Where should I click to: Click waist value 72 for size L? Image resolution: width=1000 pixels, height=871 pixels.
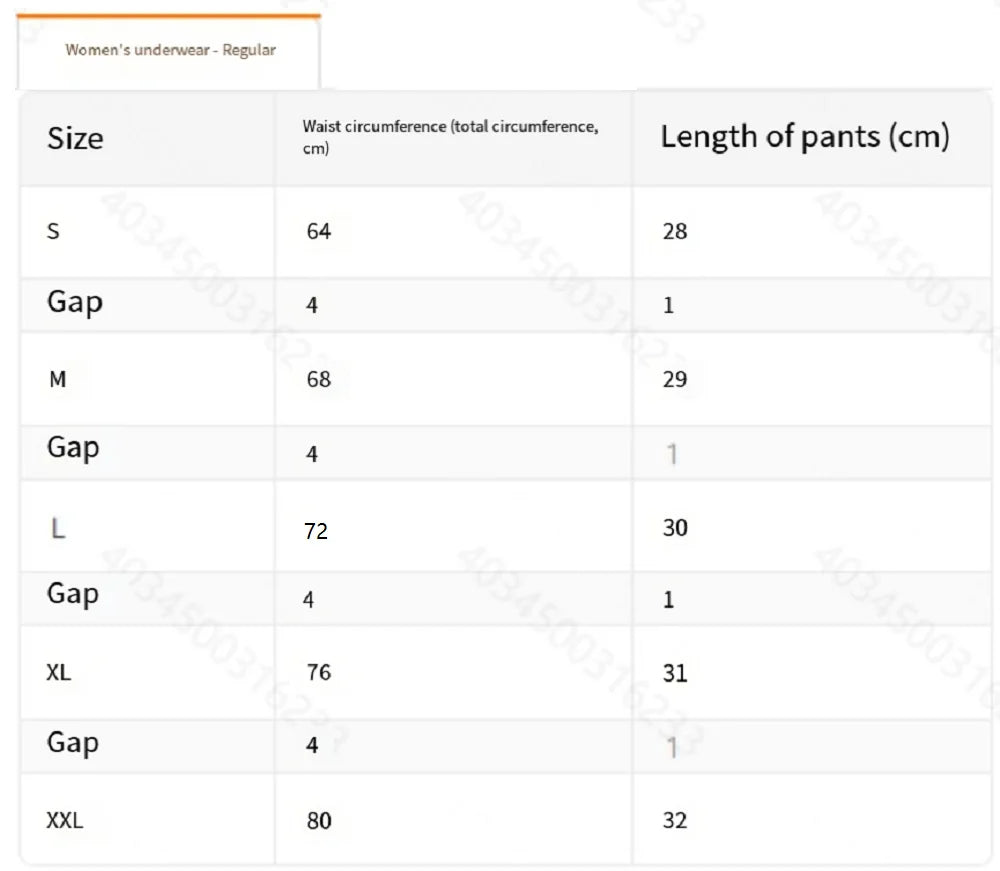coord(316,531)
